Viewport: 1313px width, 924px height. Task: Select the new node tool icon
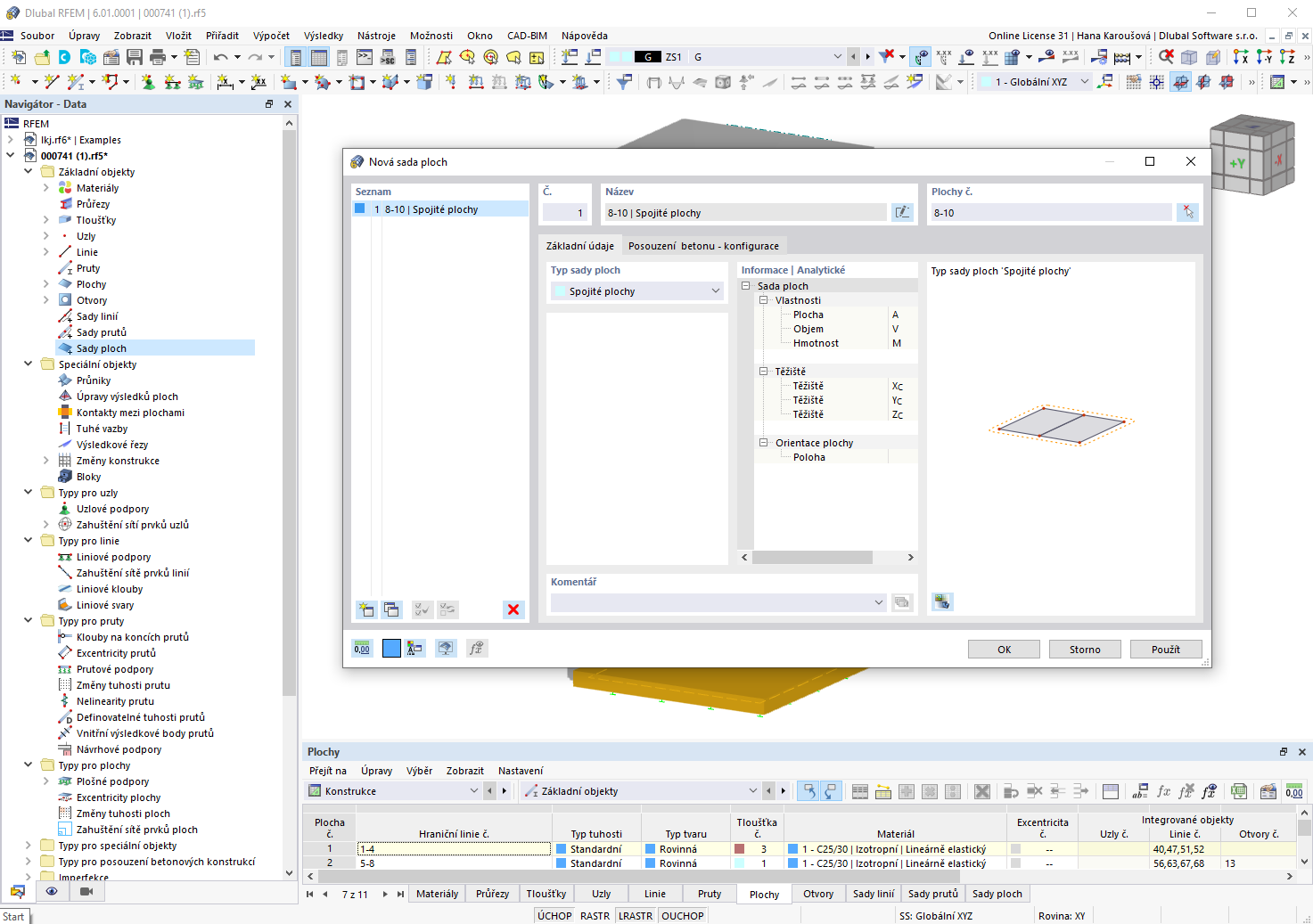pos(16,82)
